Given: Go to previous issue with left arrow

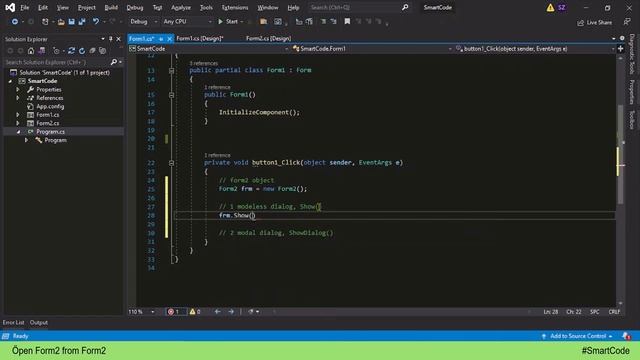Looking at the screenshot, I should (x=218, y=312).
